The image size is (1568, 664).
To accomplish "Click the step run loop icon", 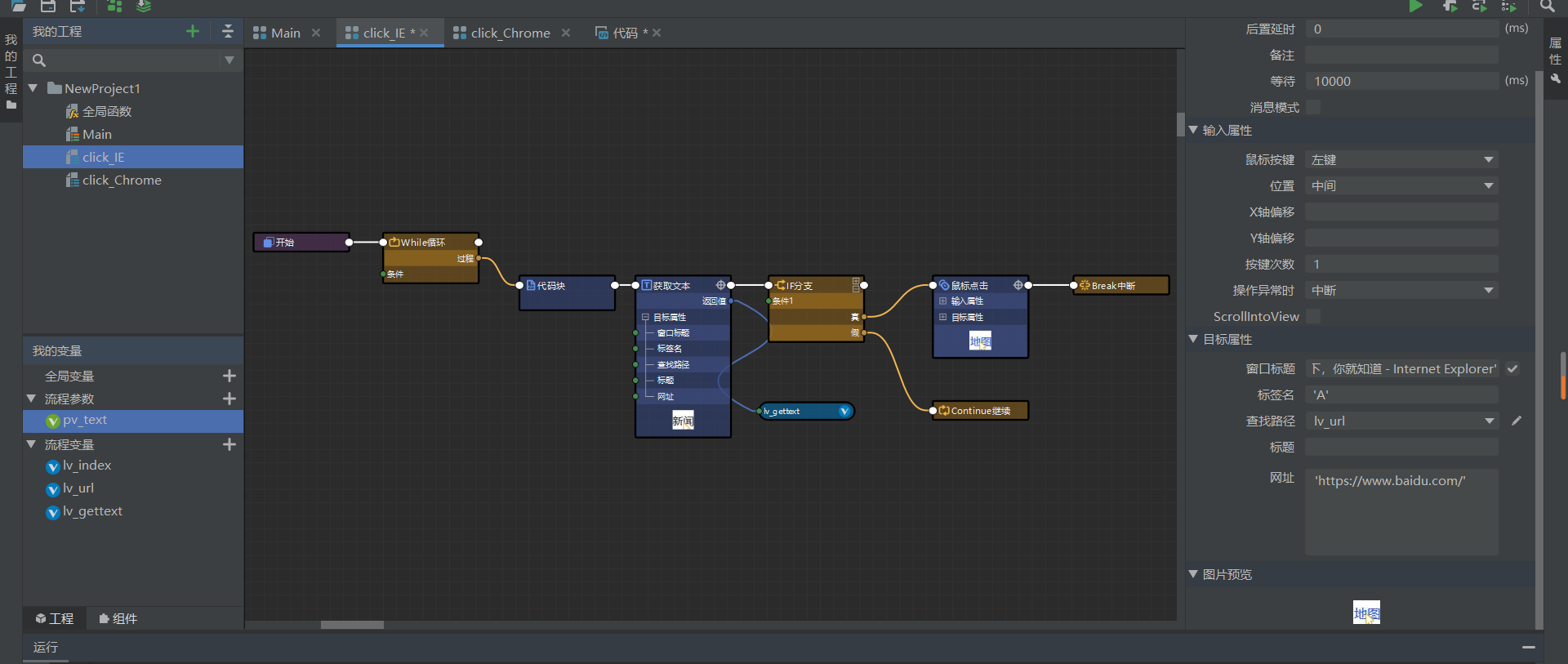I will click(x=1479, y=7).
